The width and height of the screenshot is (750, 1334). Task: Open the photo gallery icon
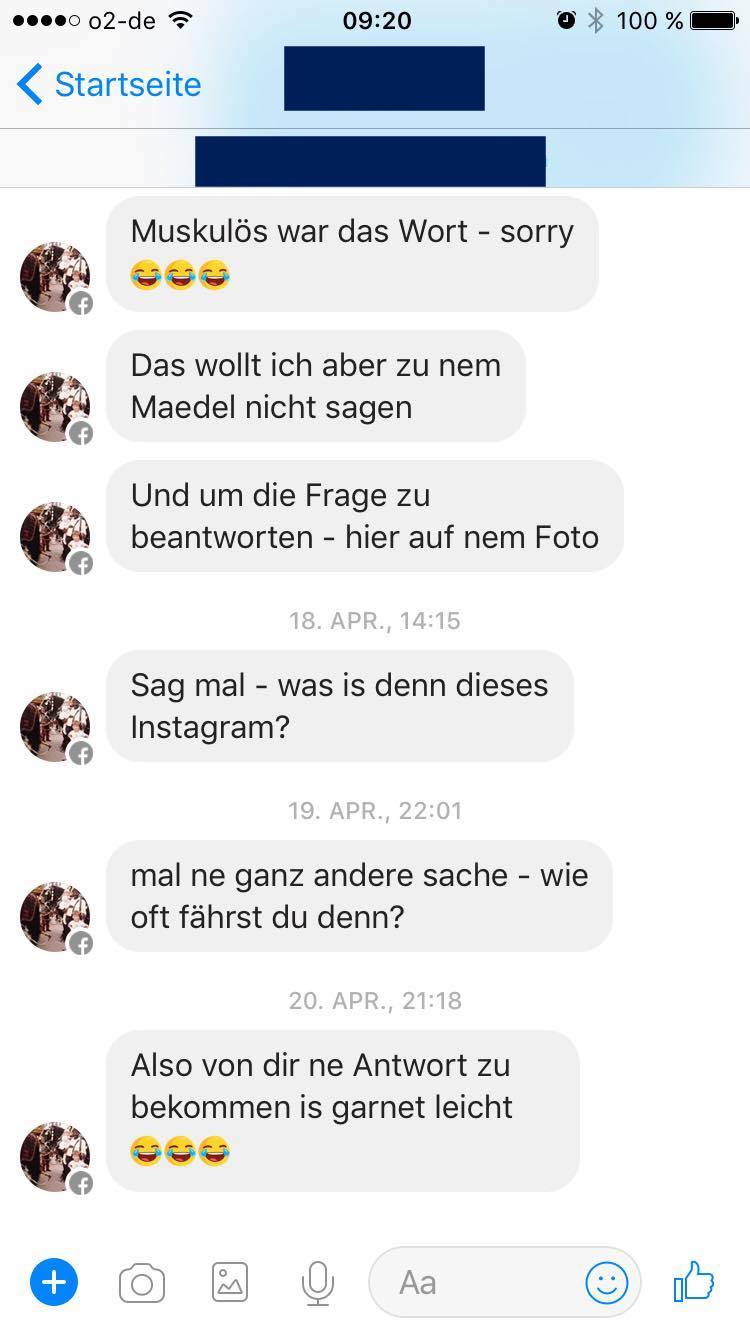pos(229,1282)
